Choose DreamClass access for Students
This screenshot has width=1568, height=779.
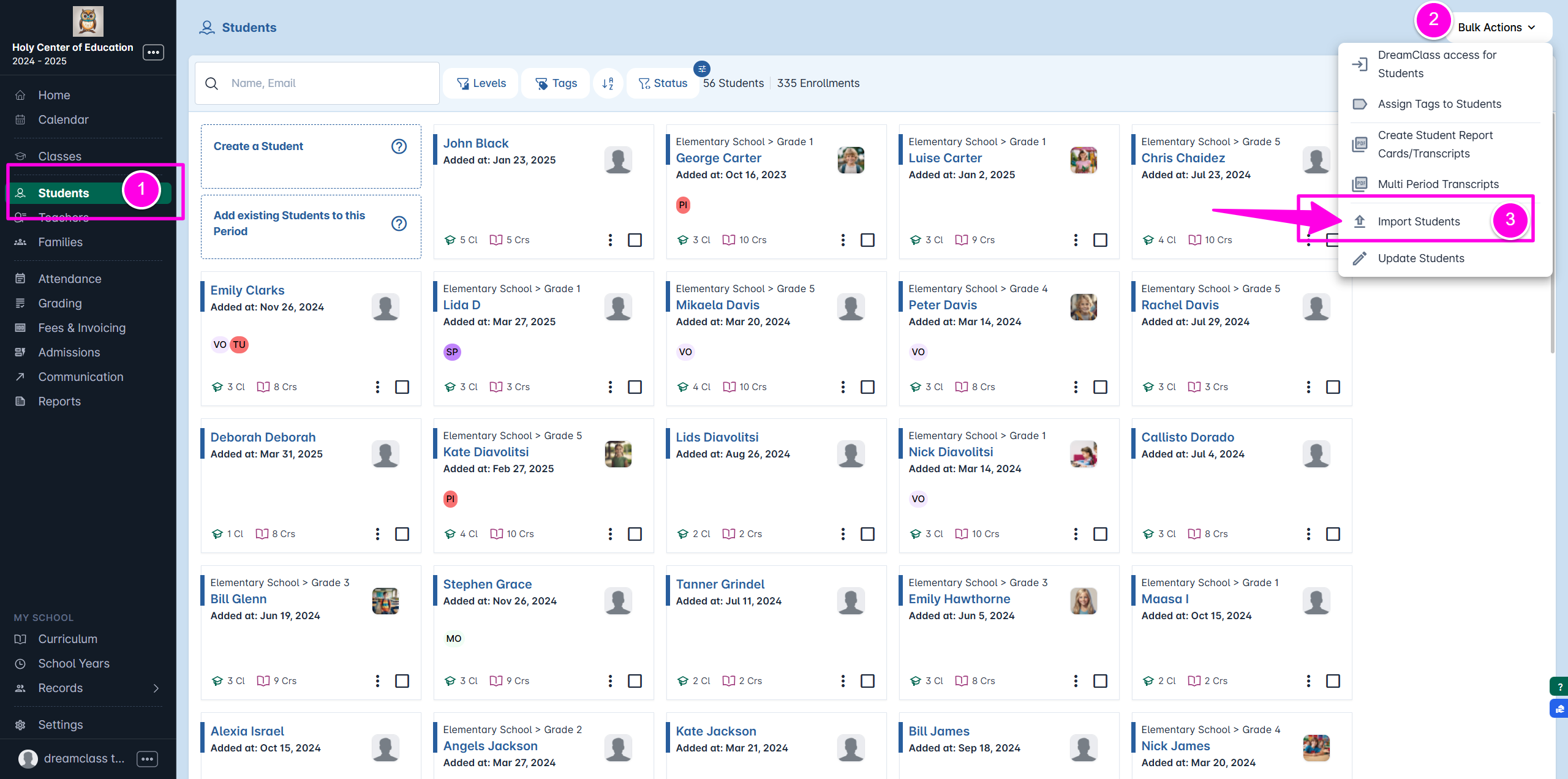click(x=1445, y=64)
